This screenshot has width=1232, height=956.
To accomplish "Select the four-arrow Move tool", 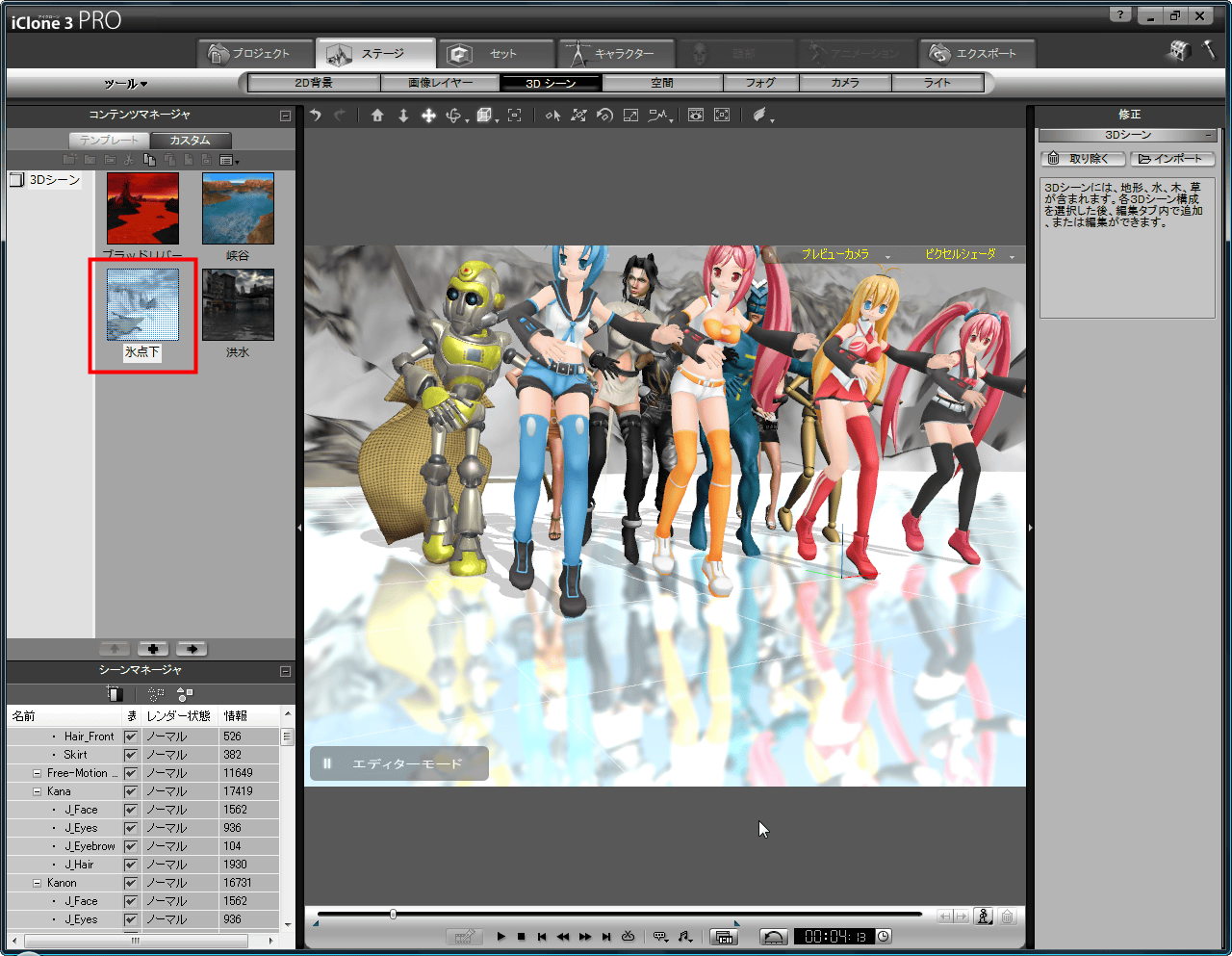I will click(x=428, y=116).
